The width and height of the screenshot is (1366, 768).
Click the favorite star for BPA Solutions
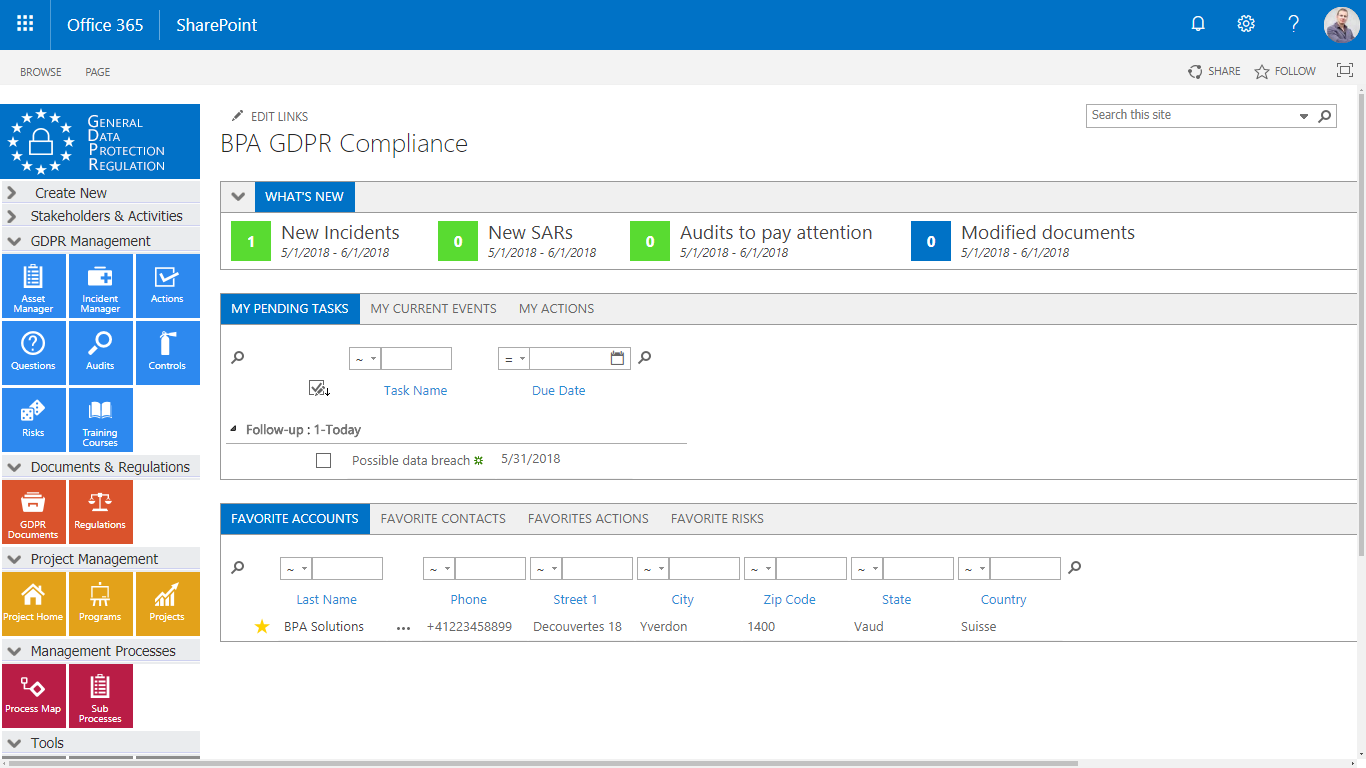point(262,627)
